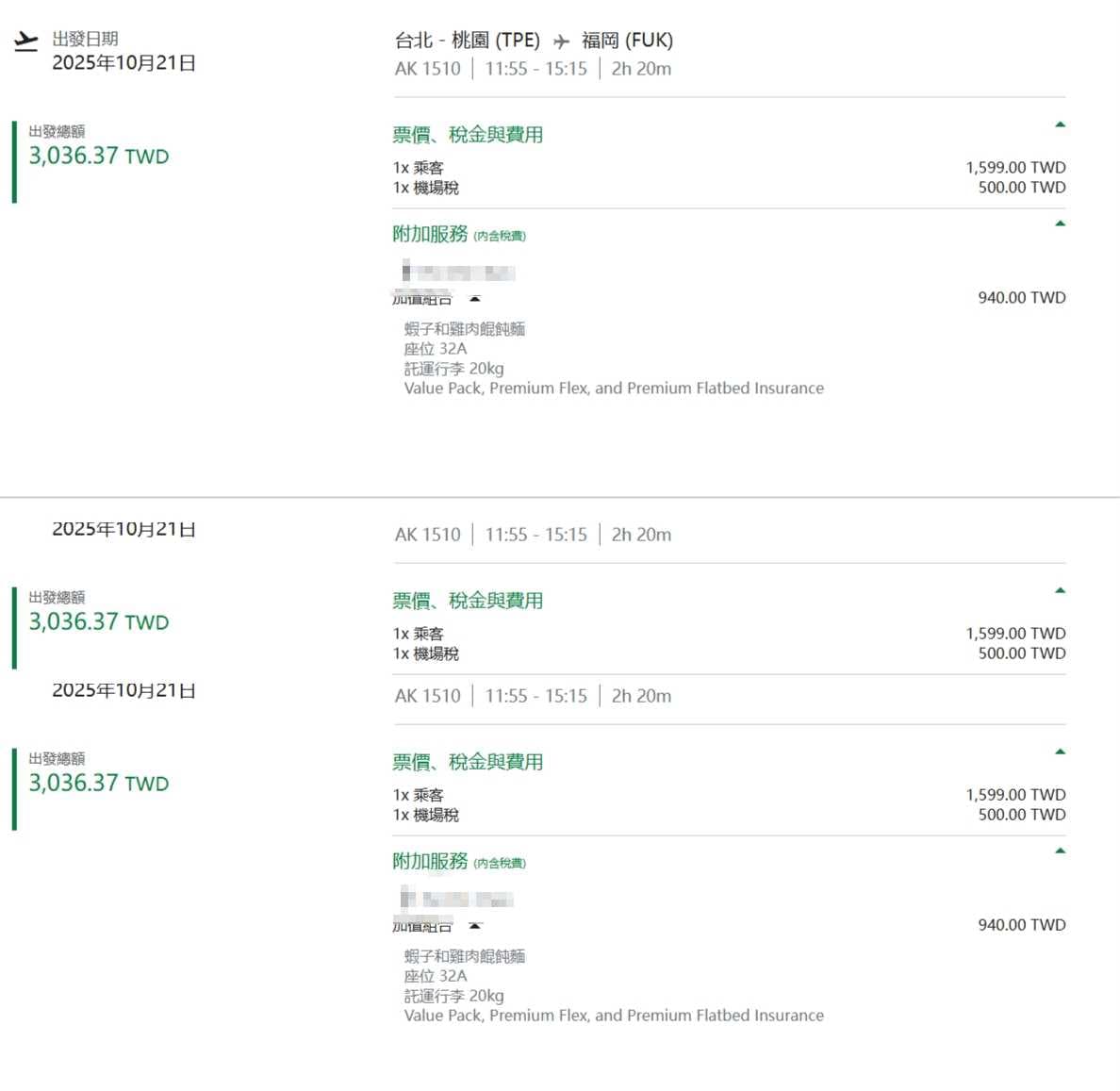Collapse the last 票價、稅金與費用 section arrow
This screenshot has height=1091, width=1120.
pyautogui.click(x=1060, y=752)
